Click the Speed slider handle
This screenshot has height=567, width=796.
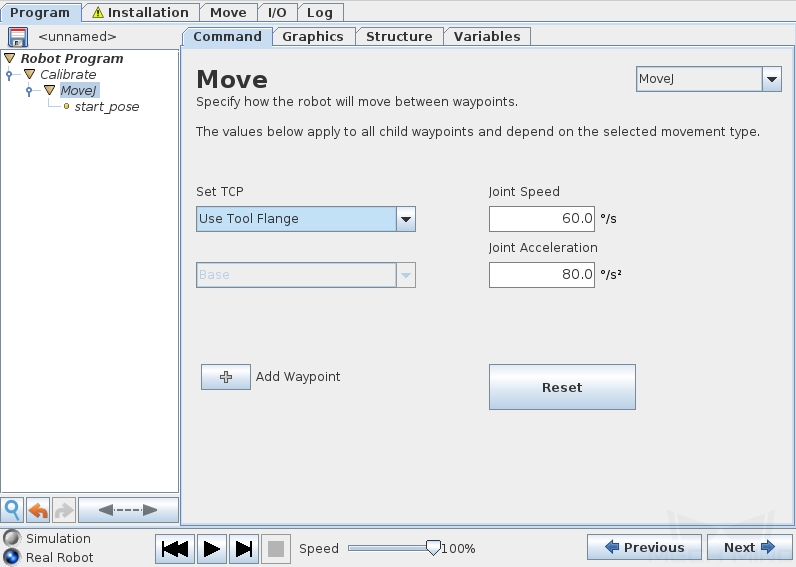pos(433,548)
